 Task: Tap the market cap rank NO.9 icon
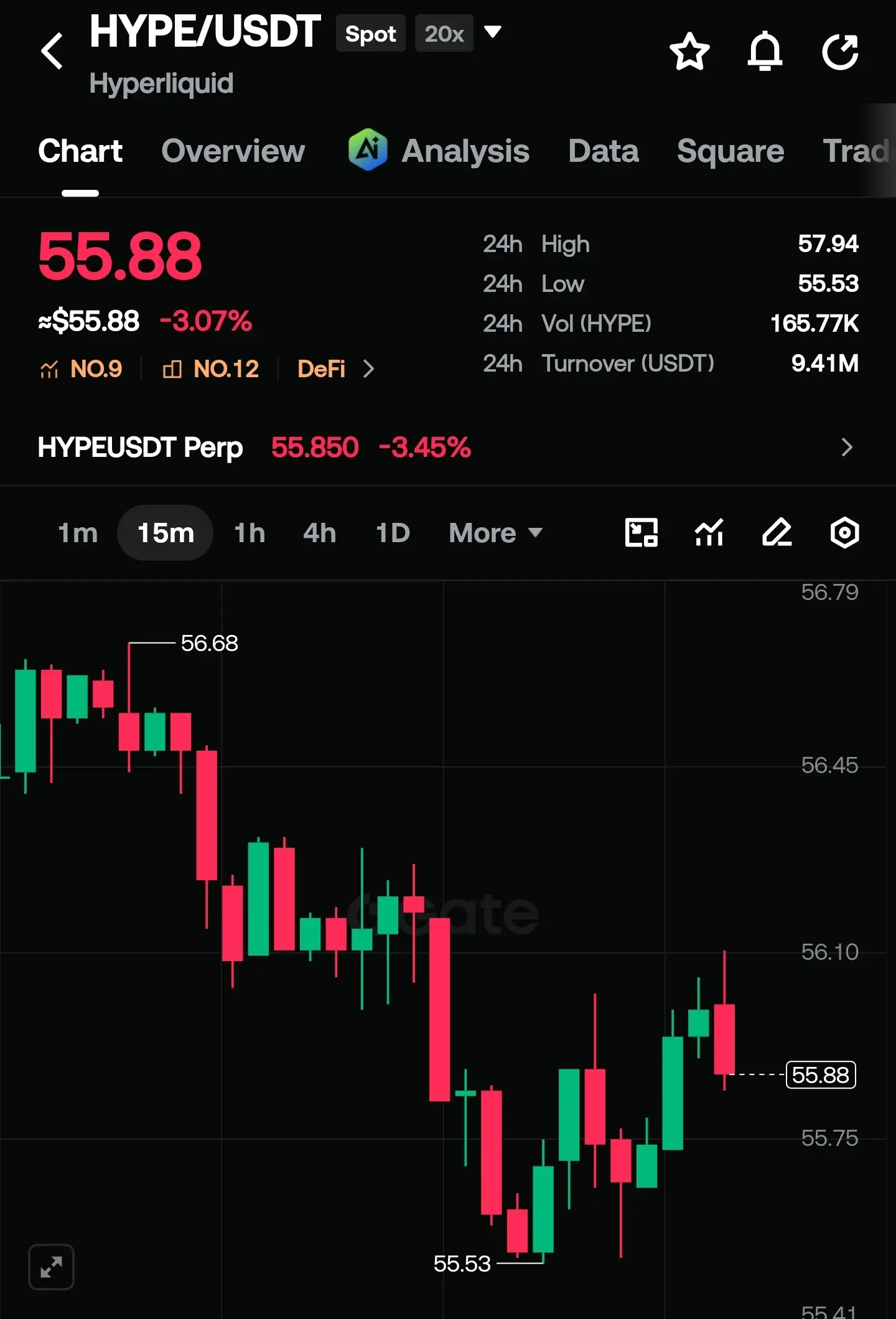click(49, 369)
